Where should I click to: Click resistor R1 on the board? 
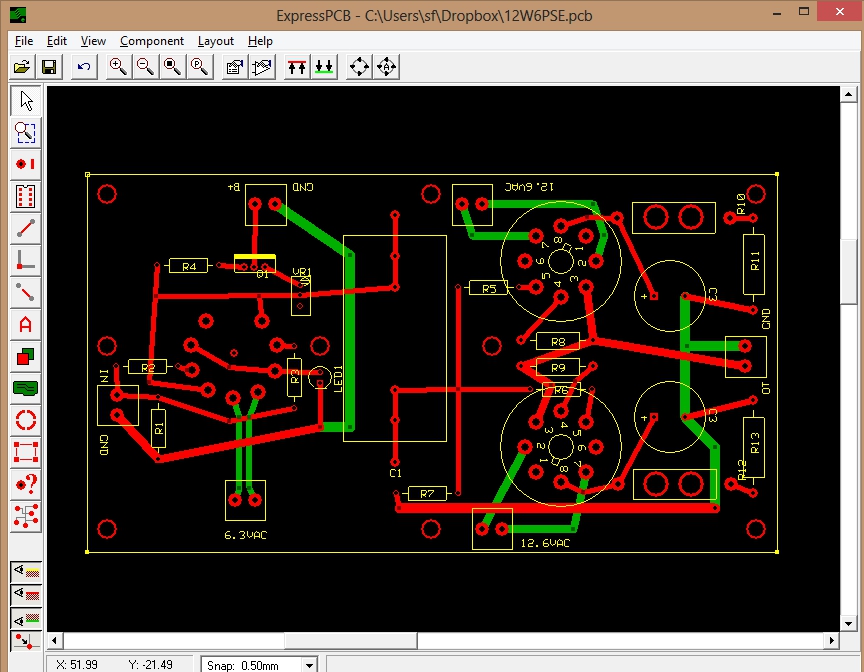159,429
